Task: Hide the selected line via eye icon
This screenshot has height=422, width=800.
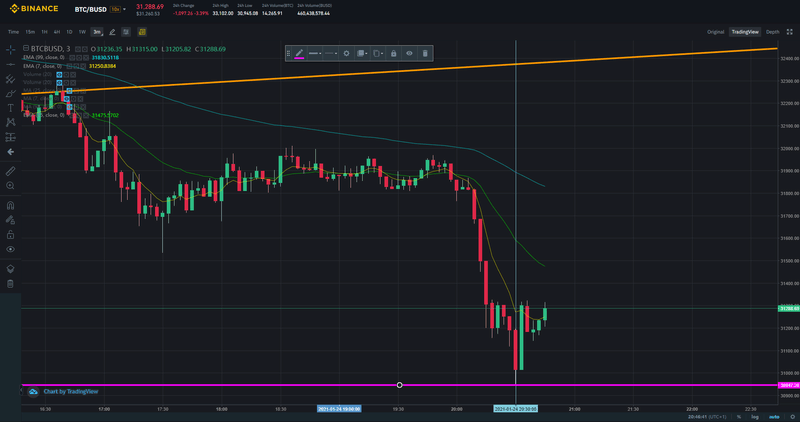Action: [409, 53]
